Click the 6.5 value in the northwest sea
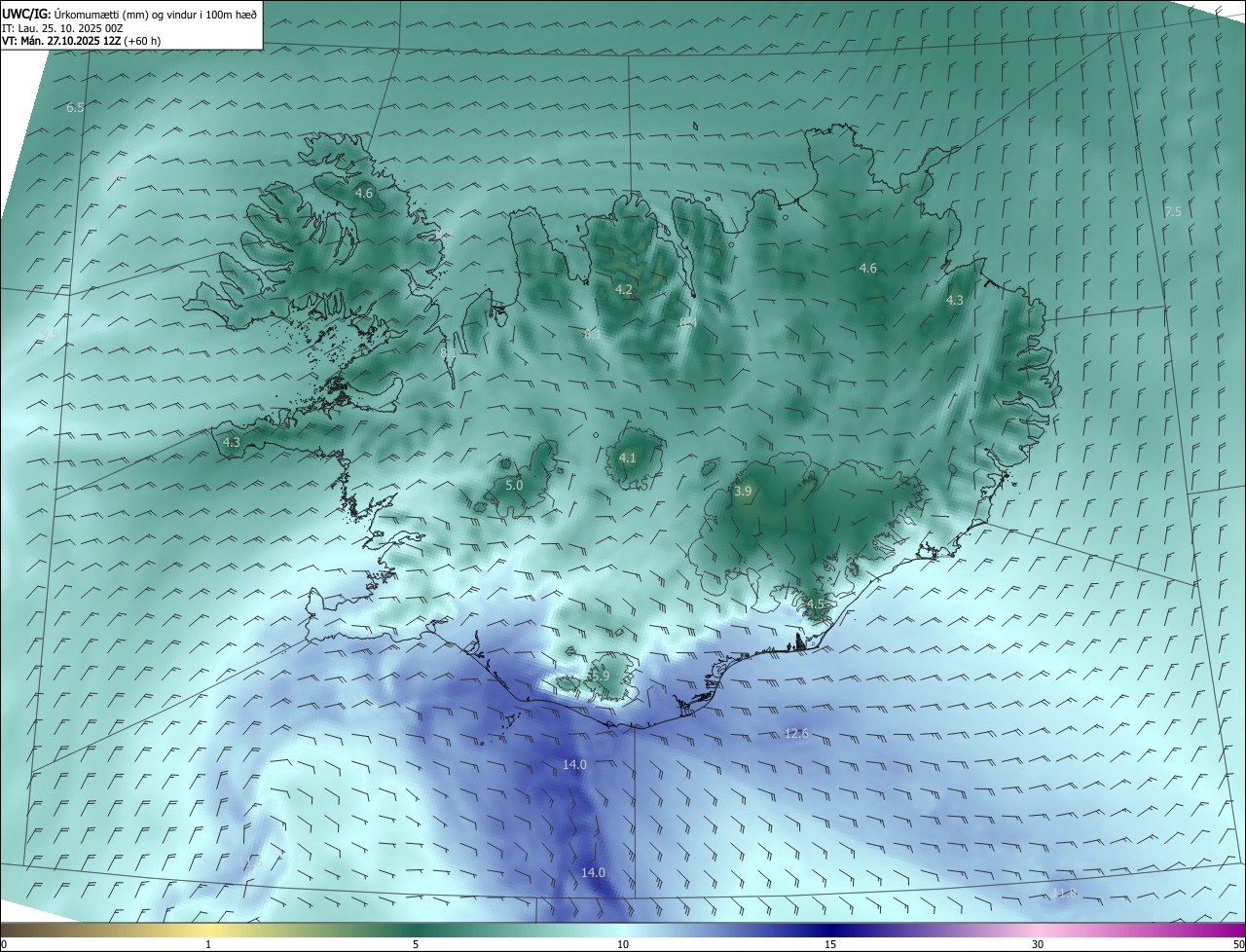The image size is (1246, 952). 75,108
